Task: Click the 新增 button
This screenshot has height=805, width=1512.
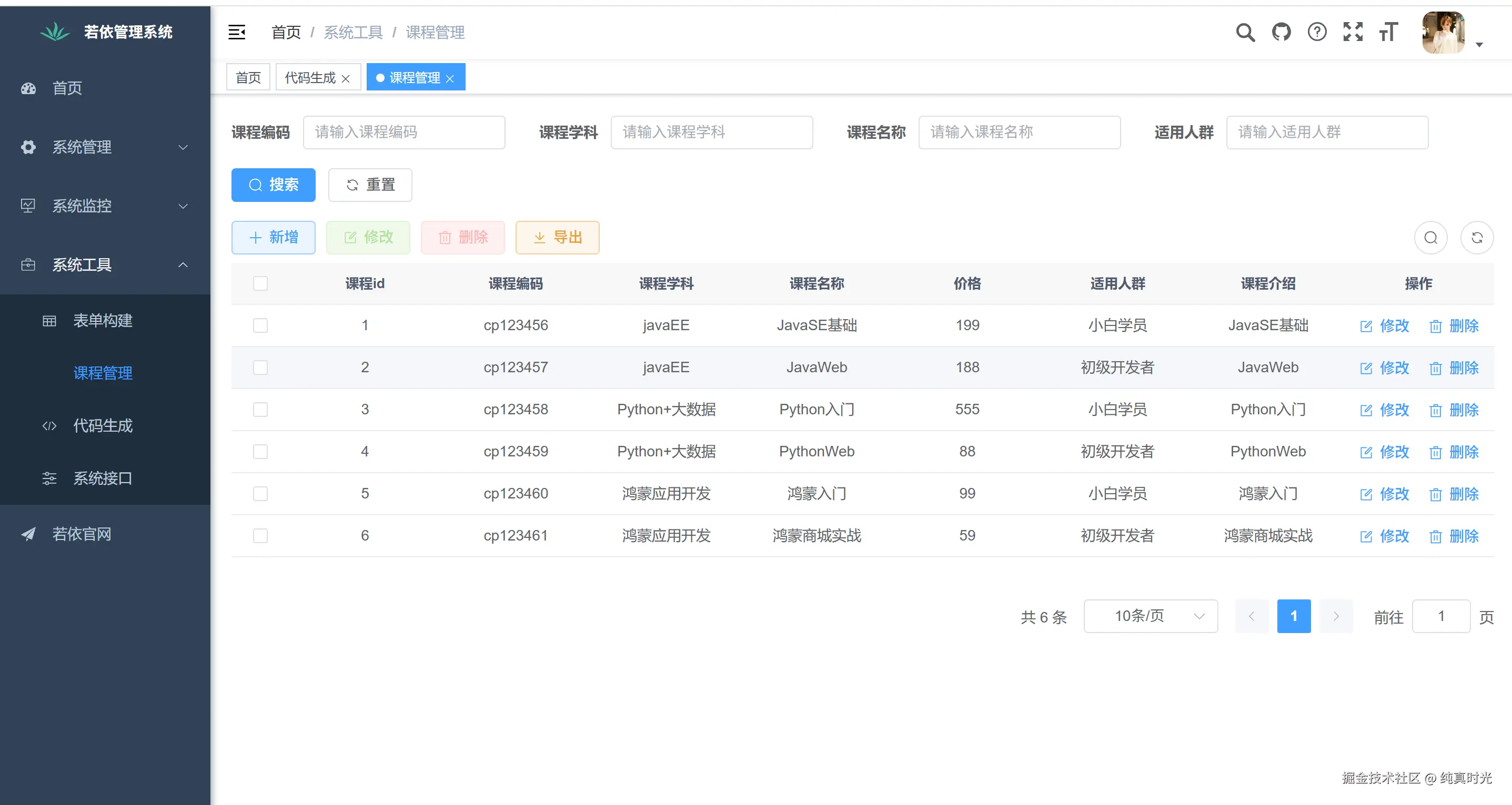Action: click(x=274, y=238)
